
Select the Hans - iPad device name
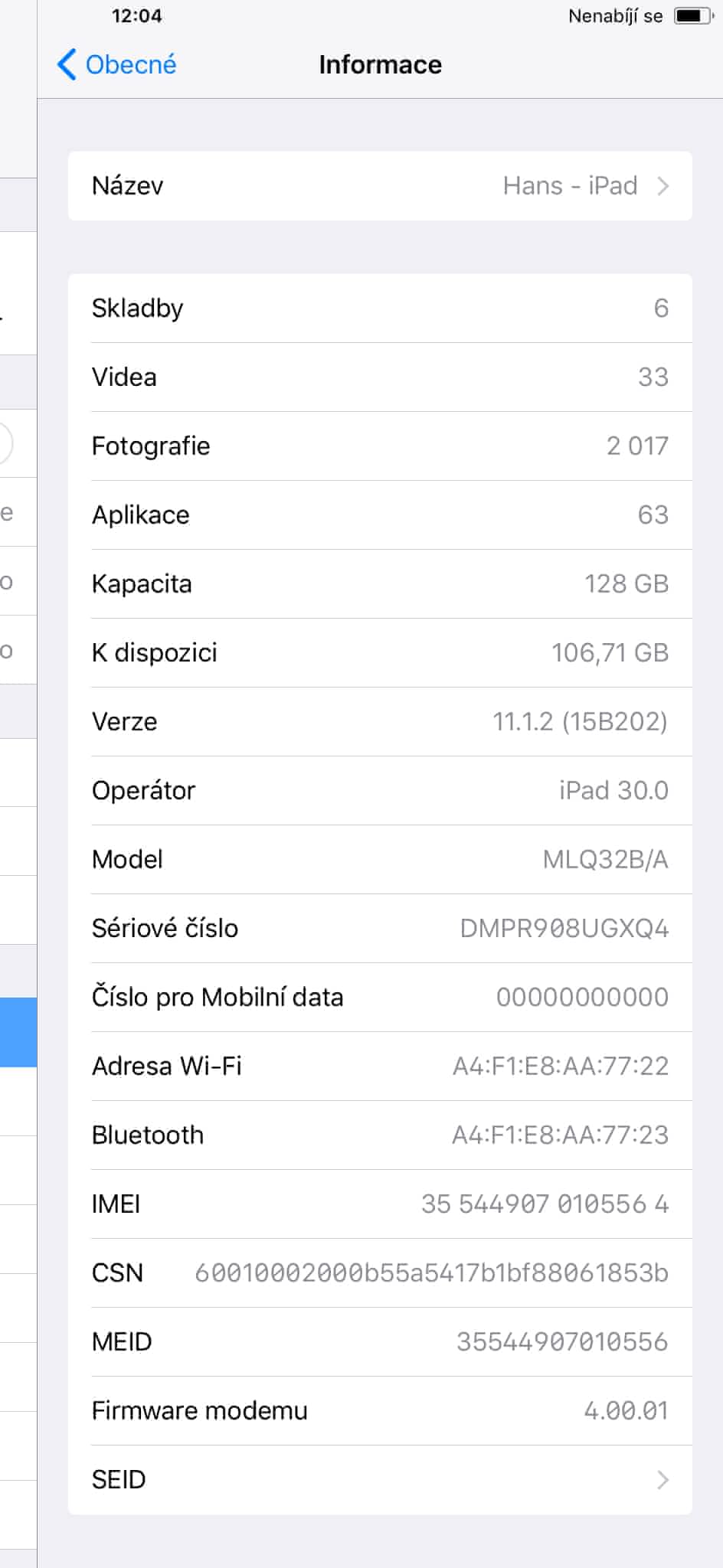pyautogui.click(x=570, y=186)
